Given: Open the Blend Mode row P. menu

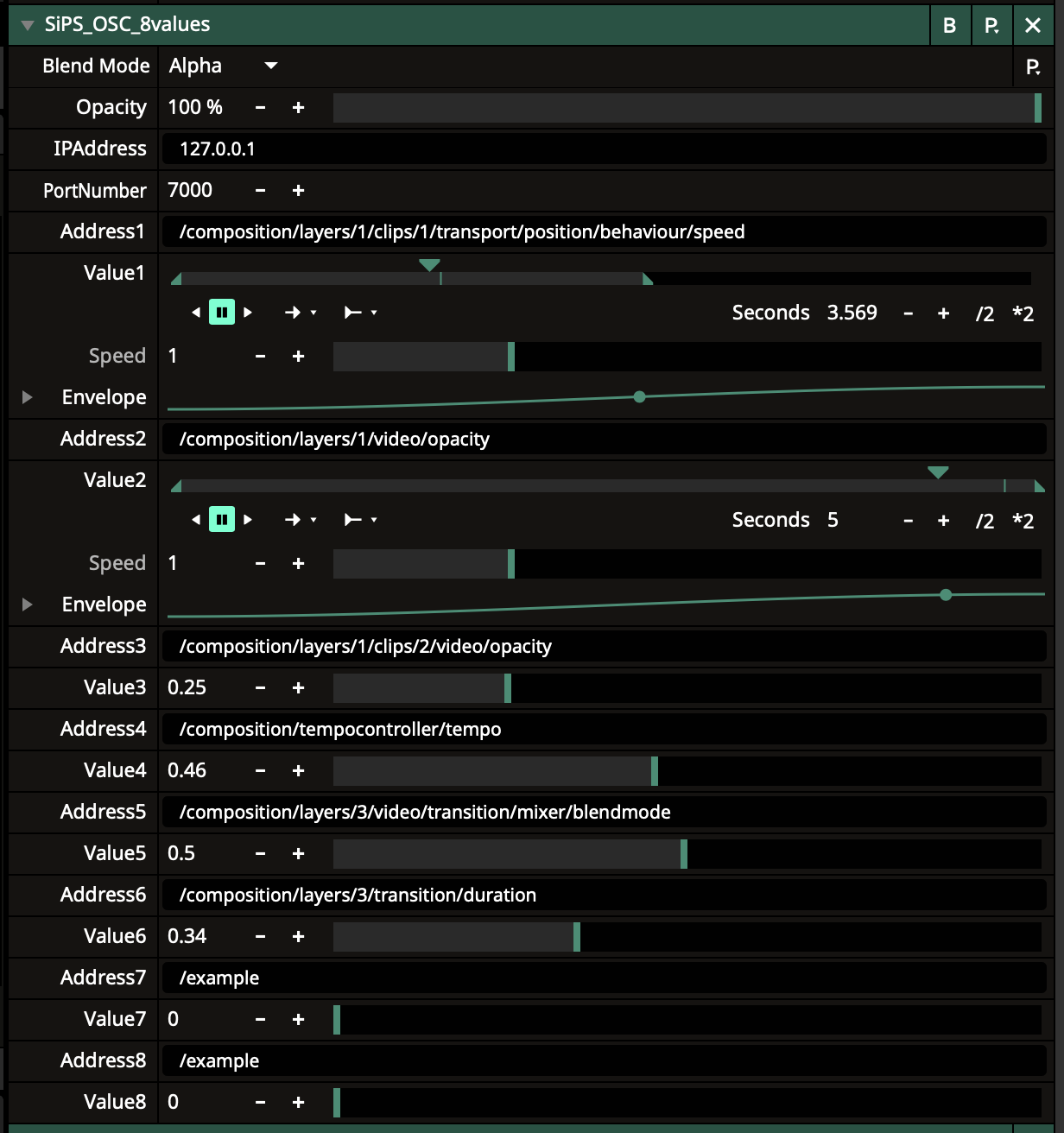Looking at the screenshot, I should [1032, 66].
